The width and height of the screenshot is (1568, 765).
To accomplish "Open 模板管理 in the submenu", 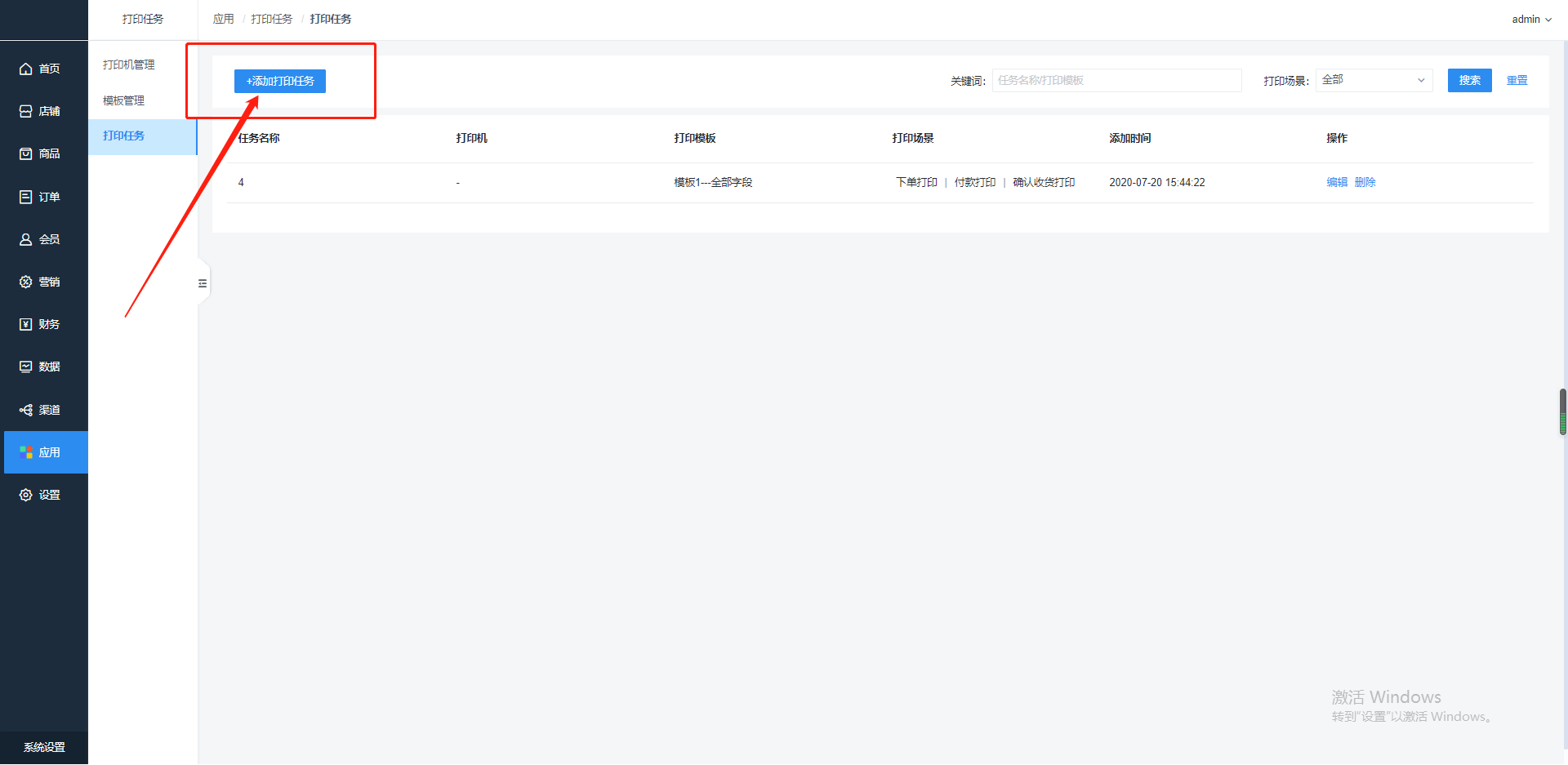I will [x=123, y=100].
